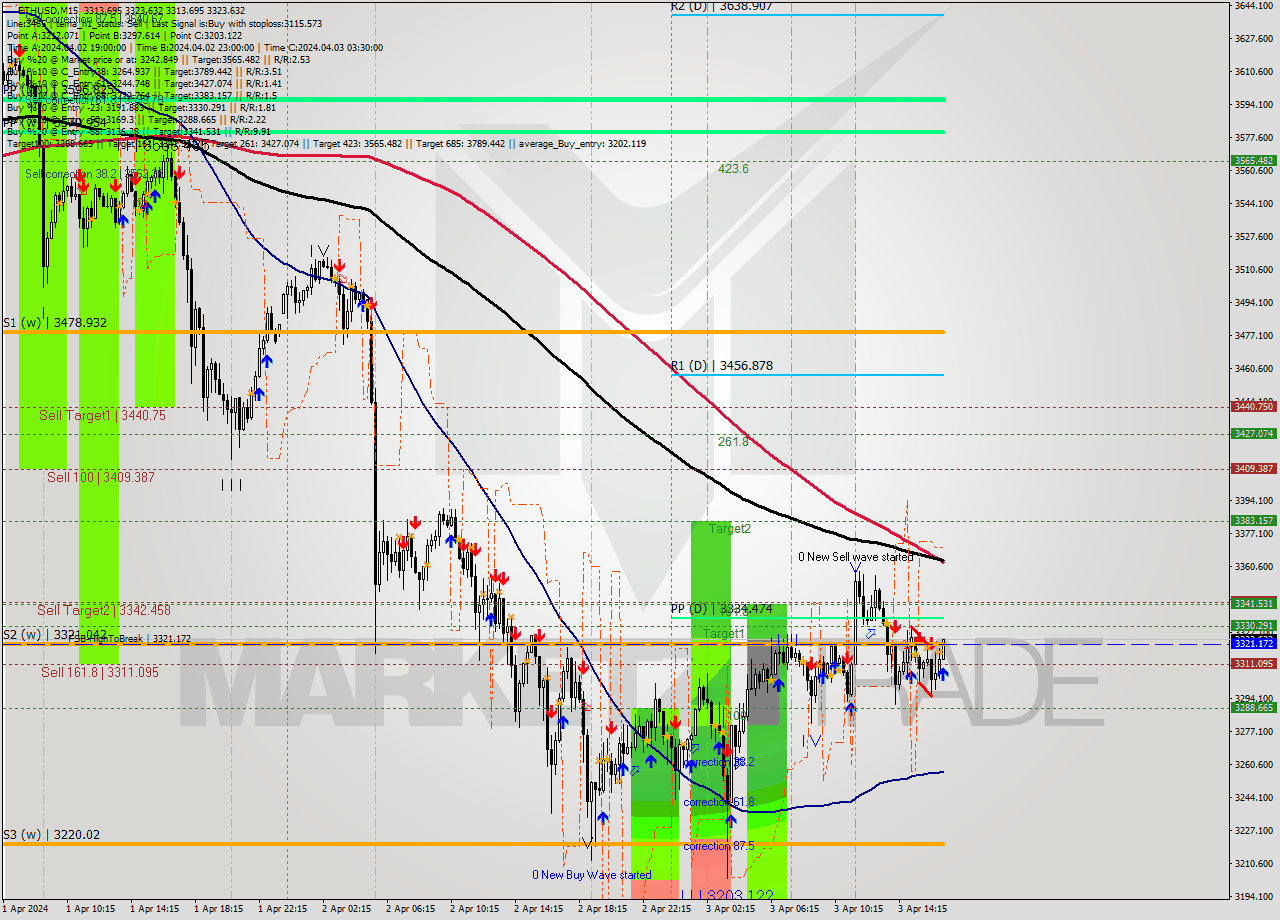Click the green 3427.074 price tag on axis

pyautogui.click(x=1253, y=433)
